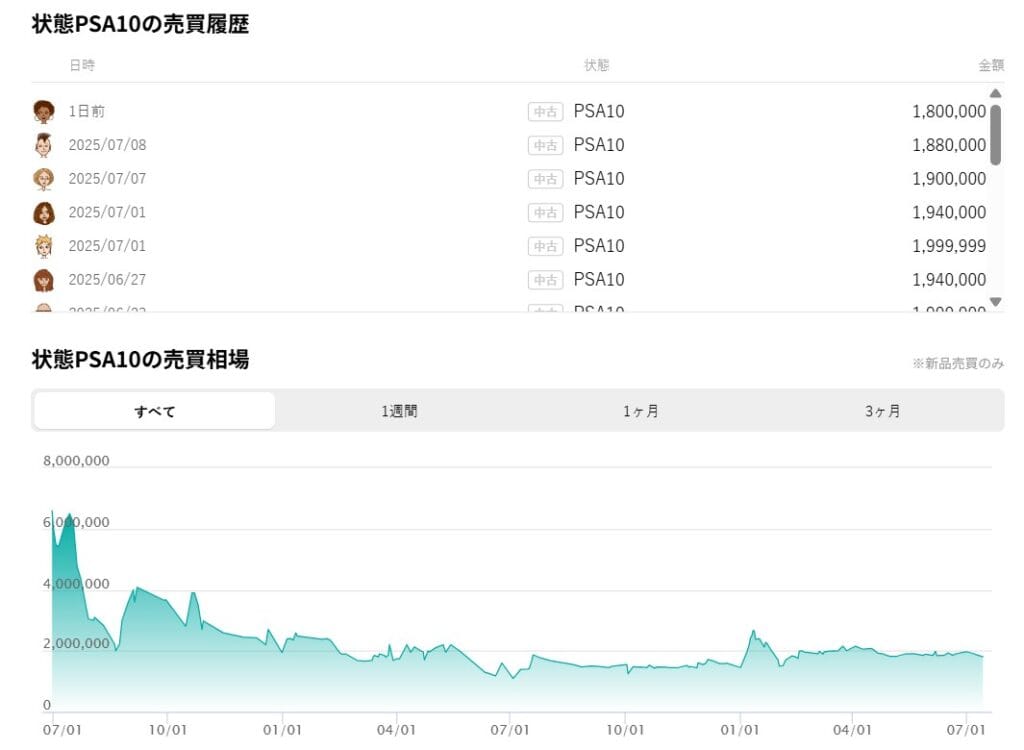
Task: Click PSA10 label in the 1,800,000 row
Action: point(599,112)
